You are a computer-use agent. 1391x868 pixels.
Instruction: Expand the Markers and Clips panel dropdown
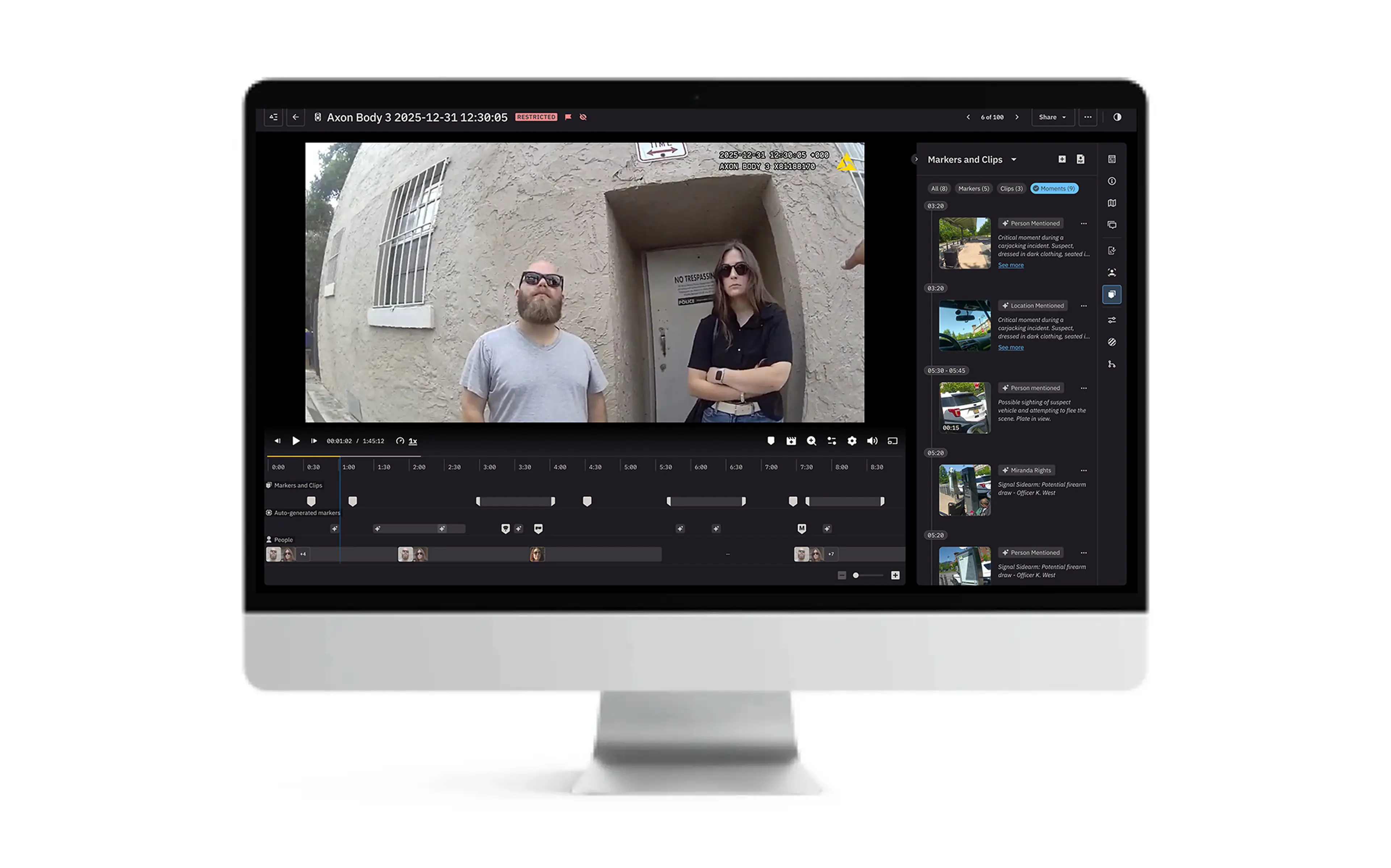point(1014,160)
